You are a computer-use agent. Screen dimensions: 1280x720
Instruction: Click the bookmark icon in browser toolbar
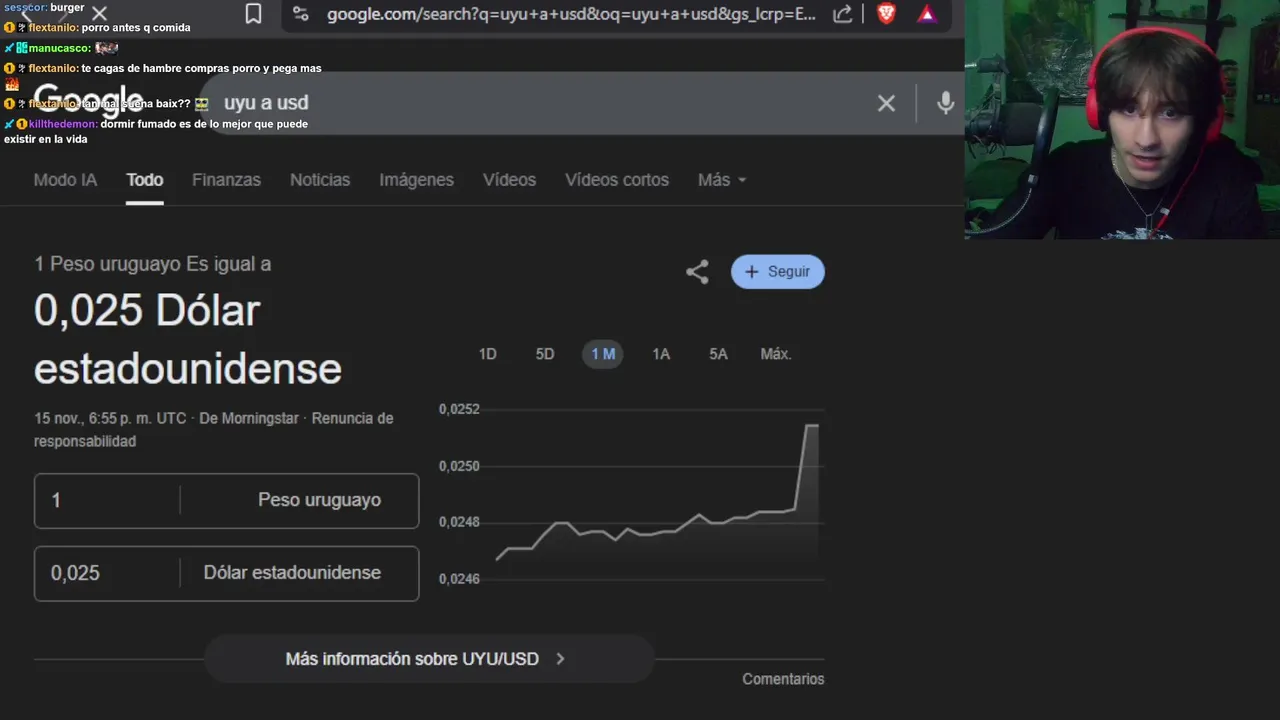pos(254,14)
